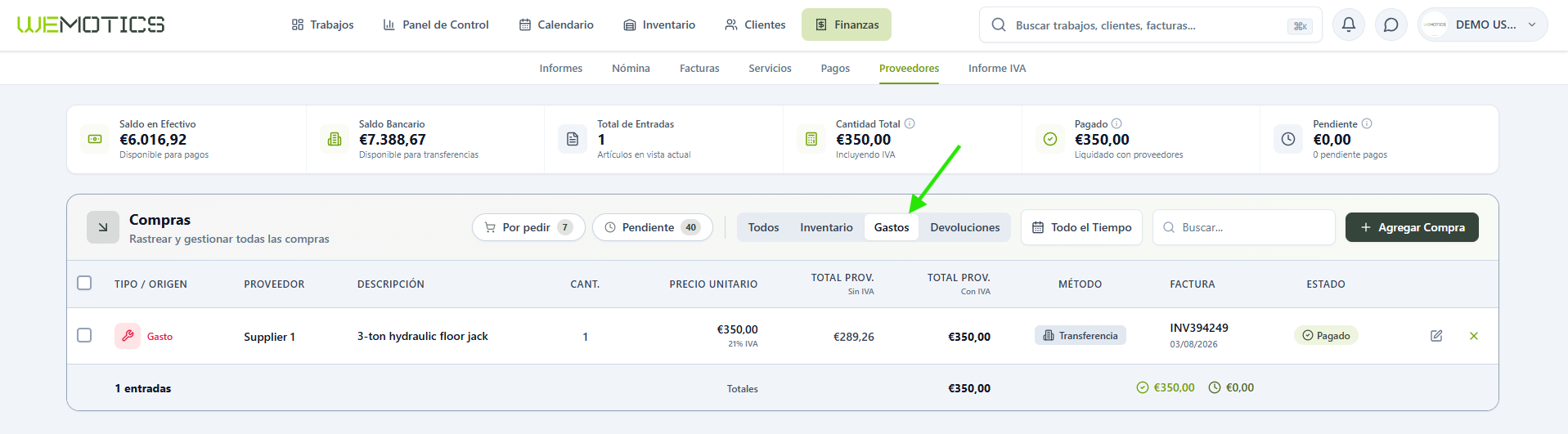
Task: Focus the Buscar field in Compras
Action: [x=1244, y=227]
